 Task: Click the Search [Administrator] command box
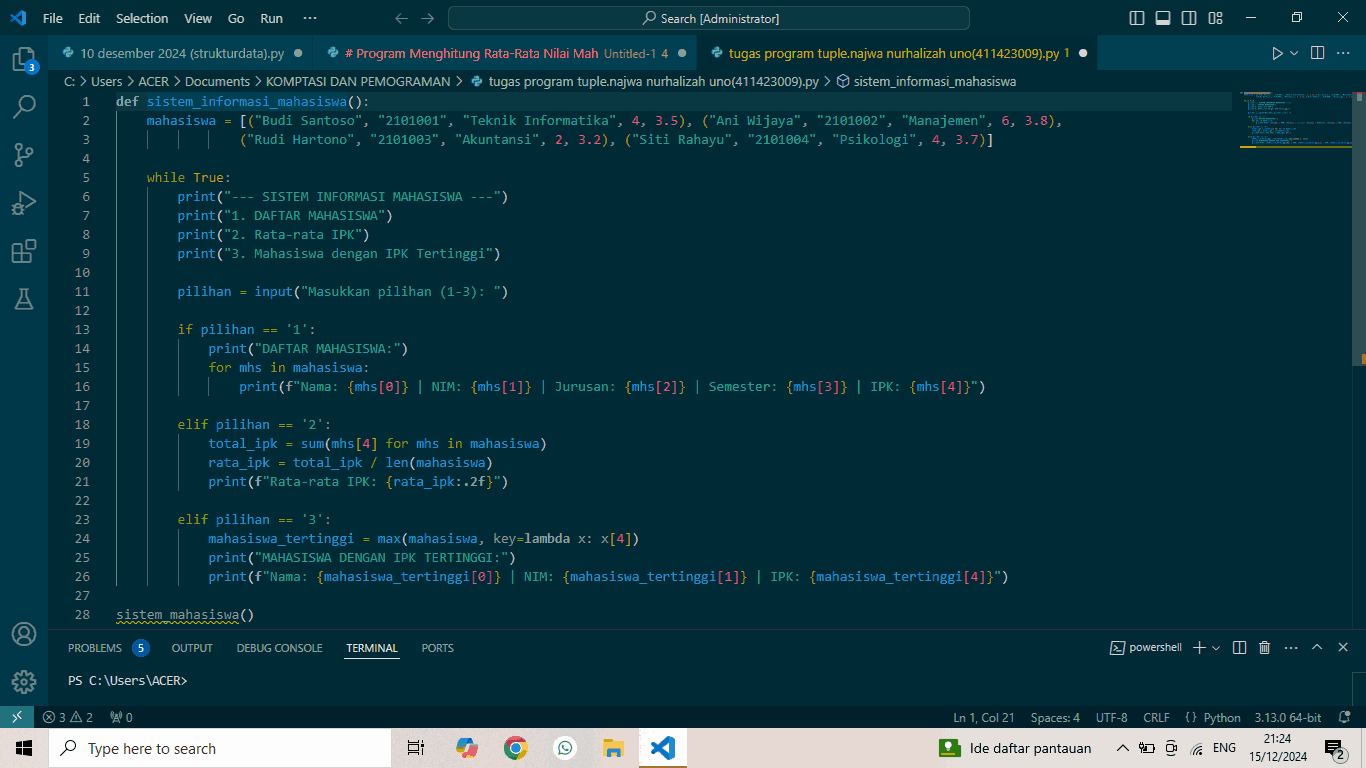pyautogui.click(x=709, y=18)
